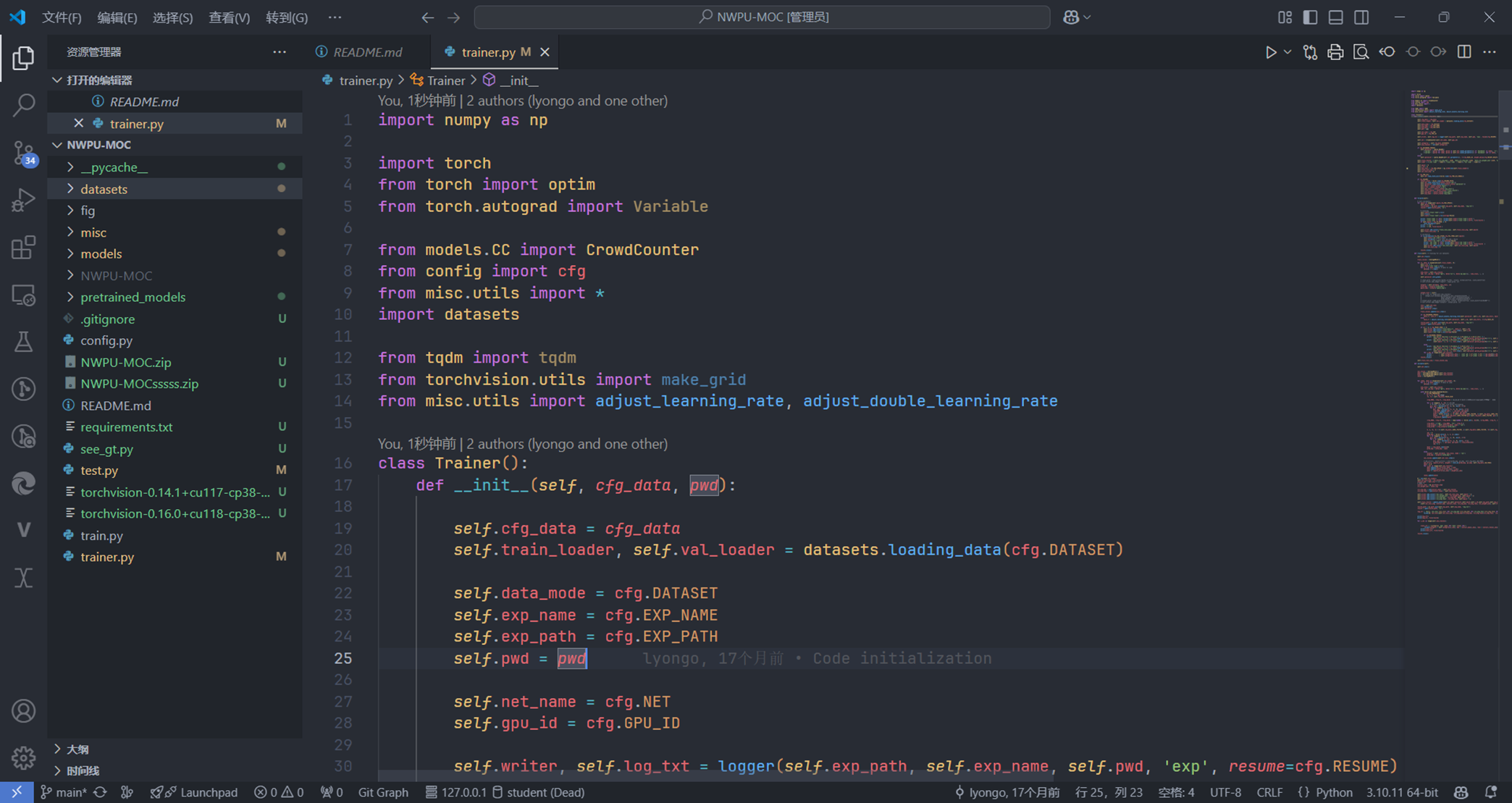Click the print icon in editor toolbar
Viewport: 1512px width, 803px height.
tap(1335, 52)
